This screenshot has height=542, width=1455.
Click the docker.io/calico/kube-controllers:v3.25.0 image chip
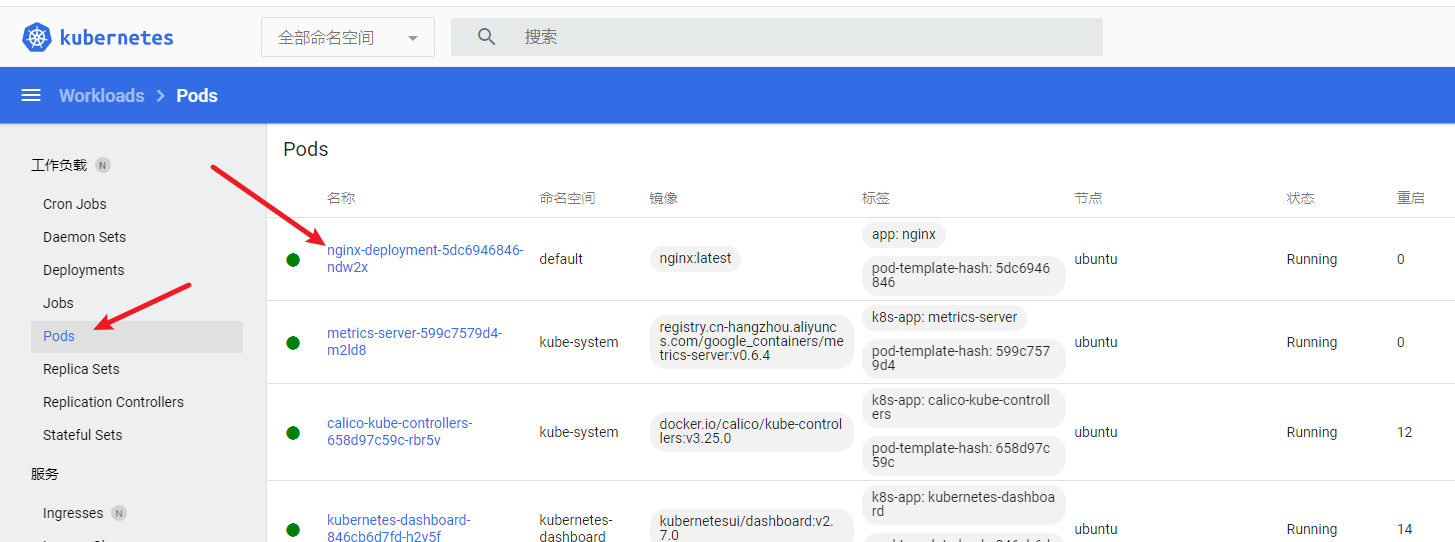point(751,431)
